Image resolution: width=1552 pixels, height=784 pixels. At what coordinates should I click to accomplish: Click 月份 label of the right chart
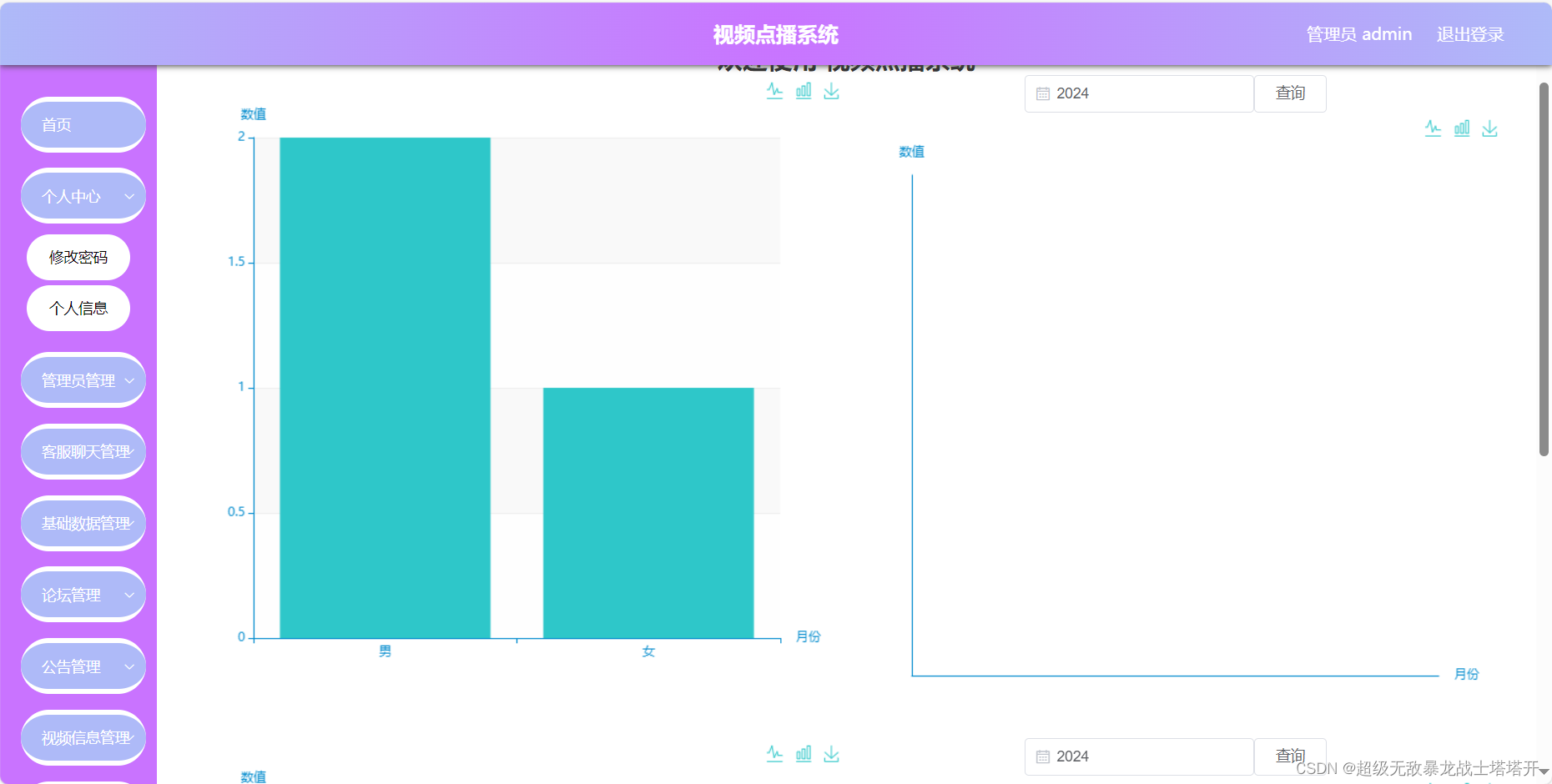1467,674
